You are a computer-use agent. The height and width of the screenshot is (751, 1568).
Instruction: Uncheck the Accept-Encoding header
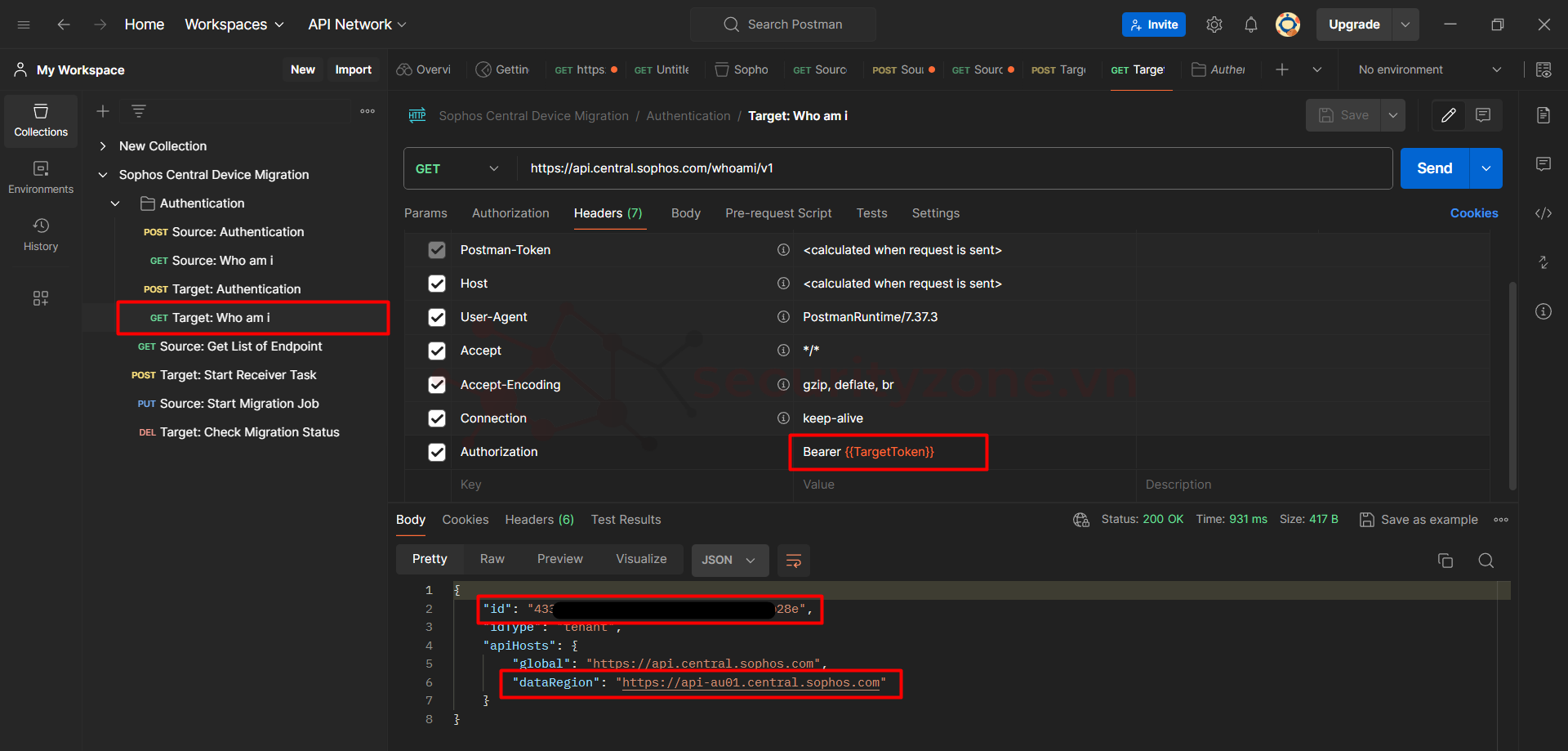point(437,385)
